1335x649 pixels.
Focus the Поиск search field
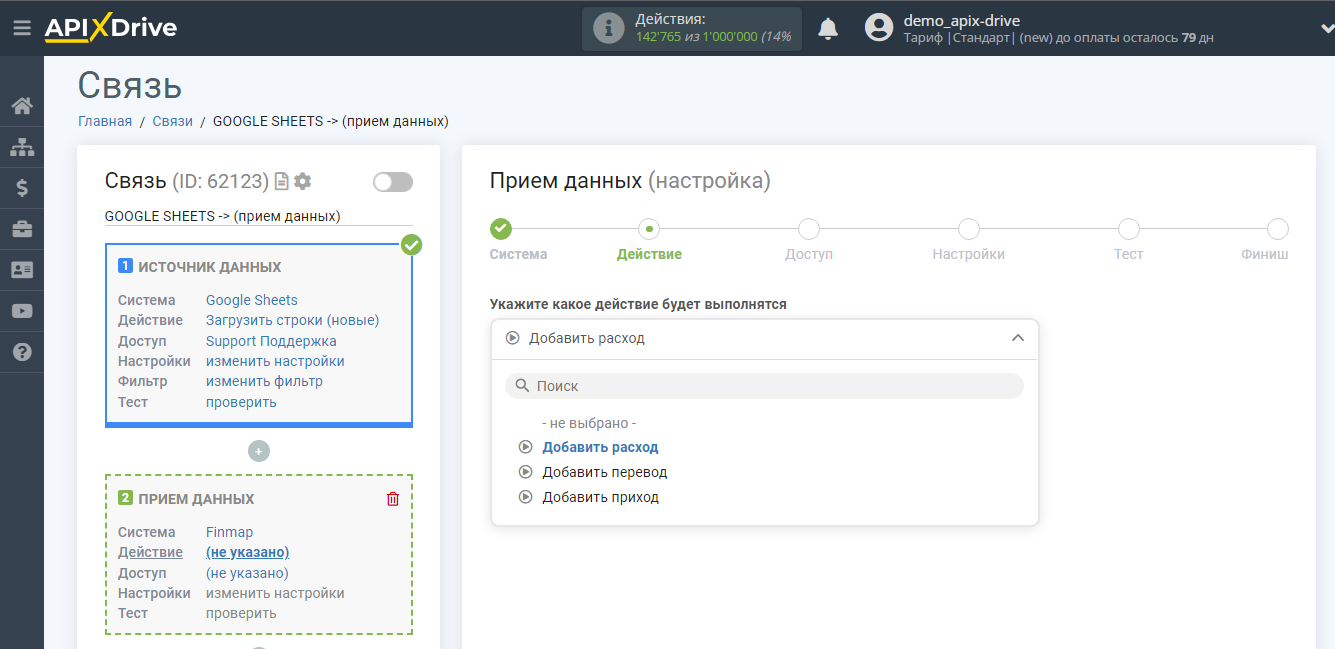(765, 386)
